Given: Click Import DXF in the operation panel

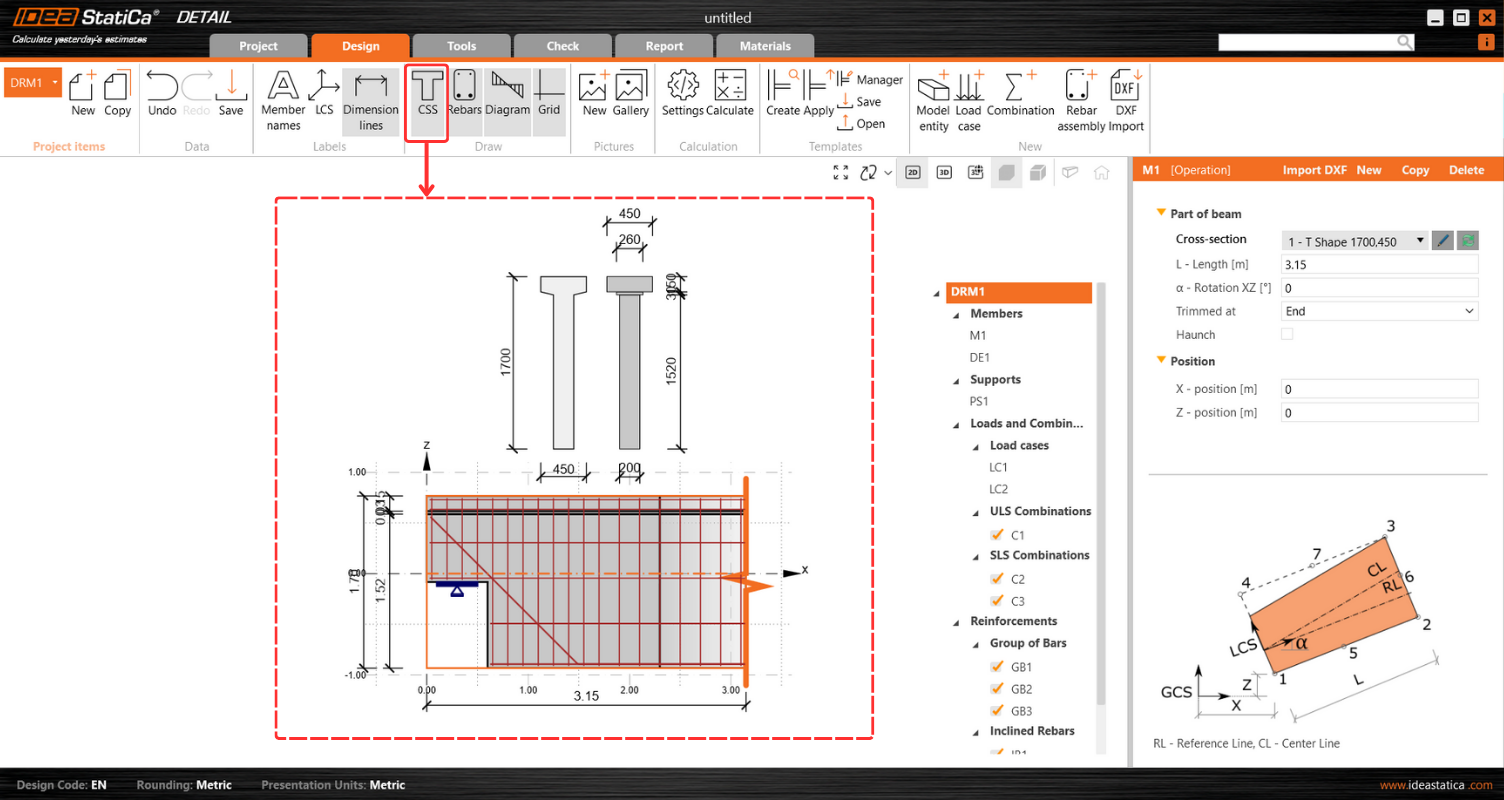Looking at the screenshot, I should pyautogui.click(x=1314, y=170).
